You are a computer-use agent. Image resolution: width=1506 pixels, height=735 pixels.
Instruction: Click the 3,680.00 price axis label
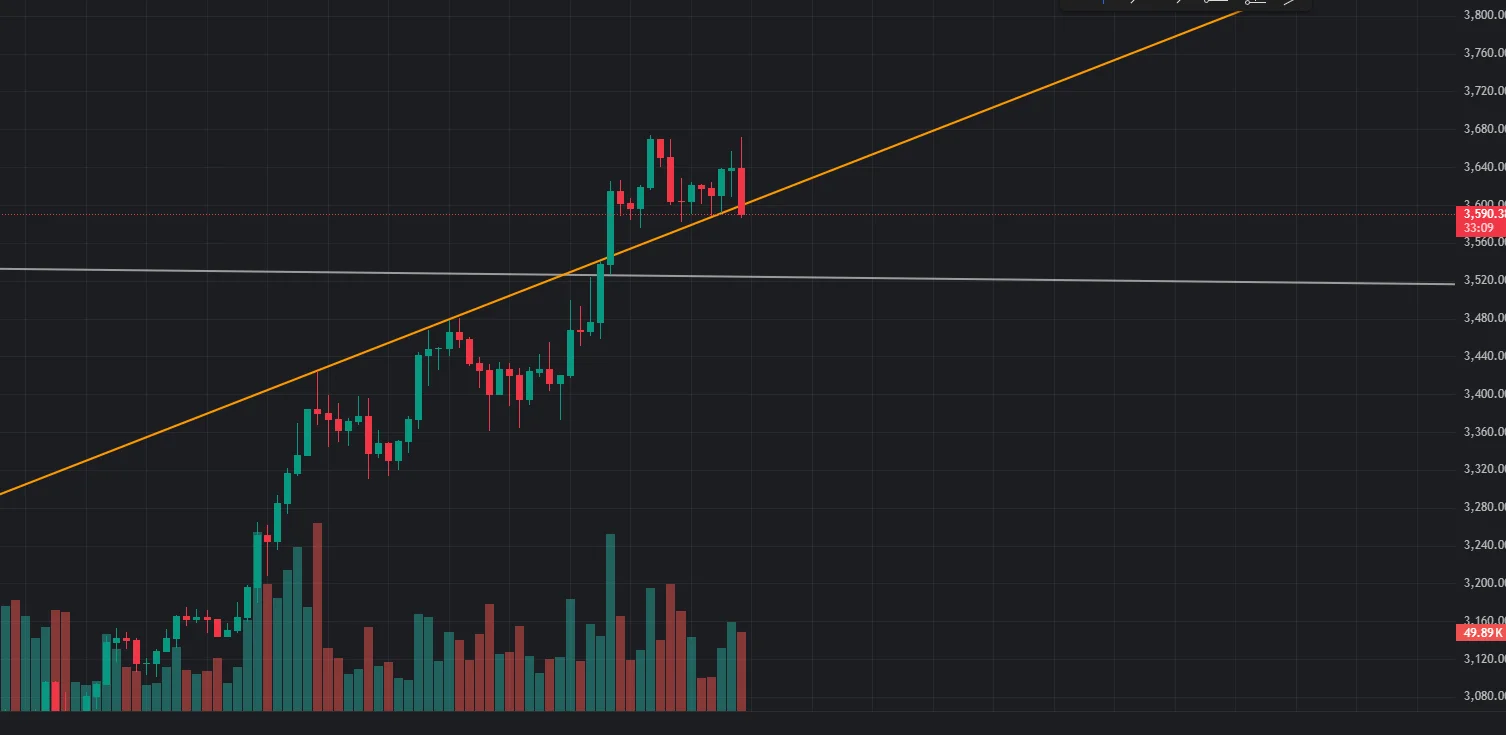pyautogui.click(x=1483, y=129)
